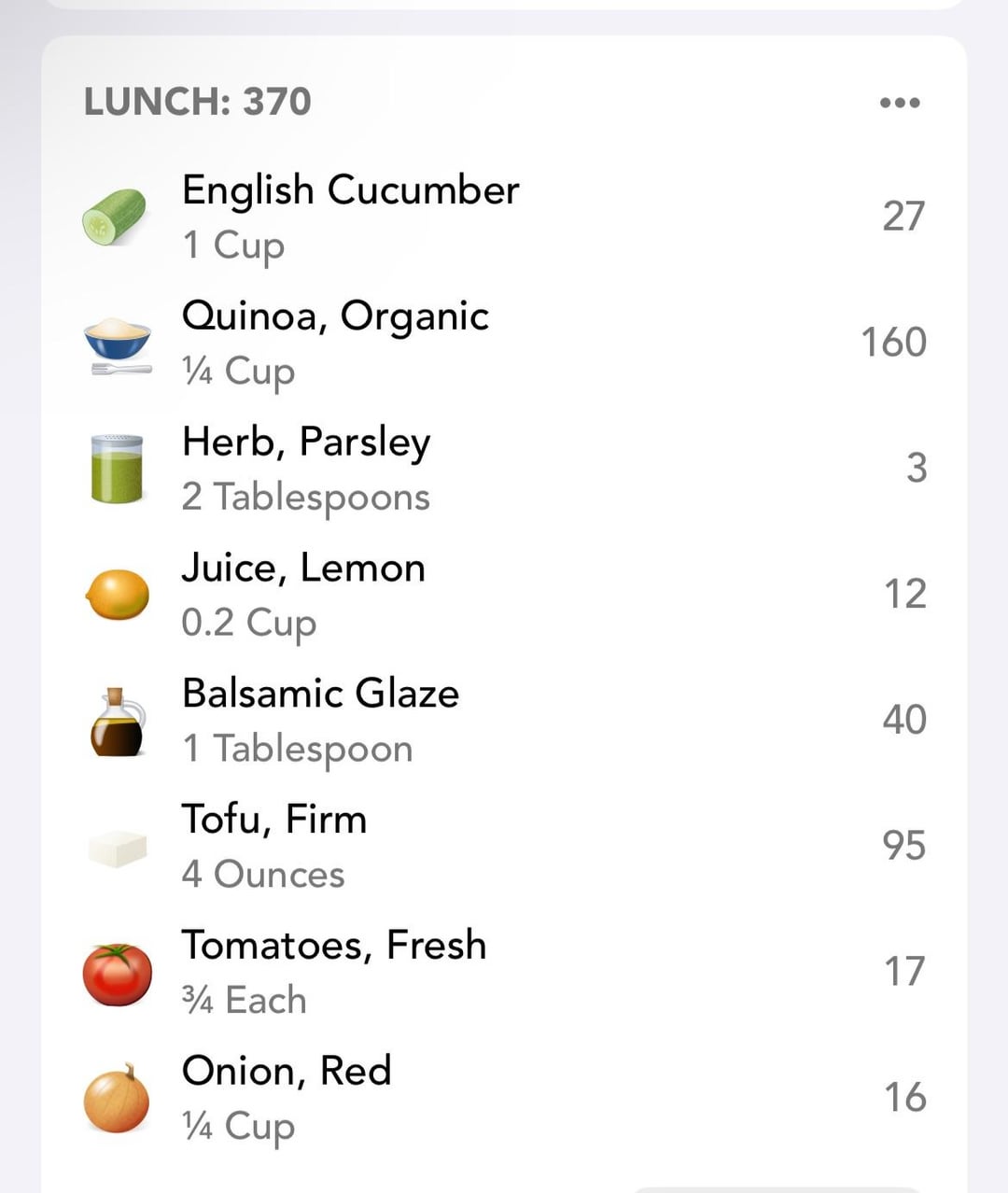The width and height of the screenshot is (1008, 1193).
Task: Select the Onion, Red food item
Action: tap(287, 1071)
